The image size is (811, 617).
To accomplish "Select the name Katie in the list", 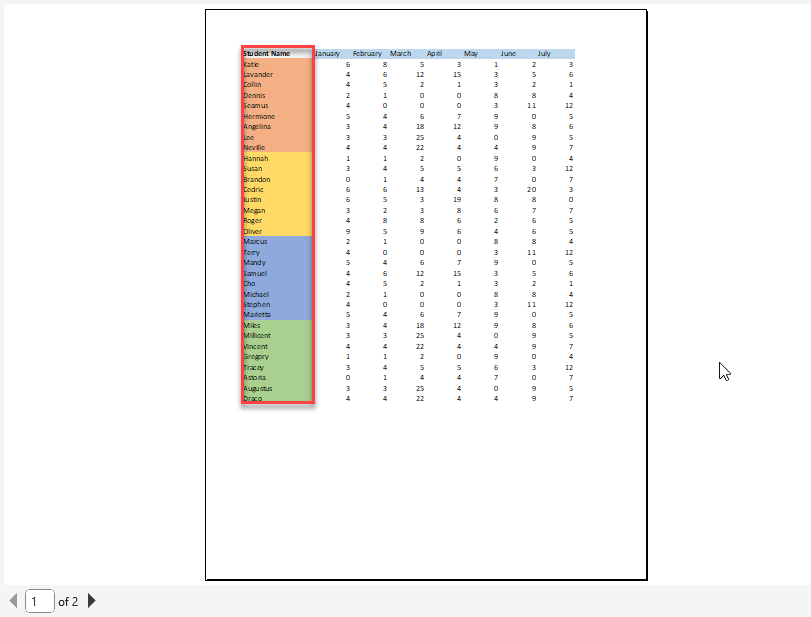I will (251, 64).
